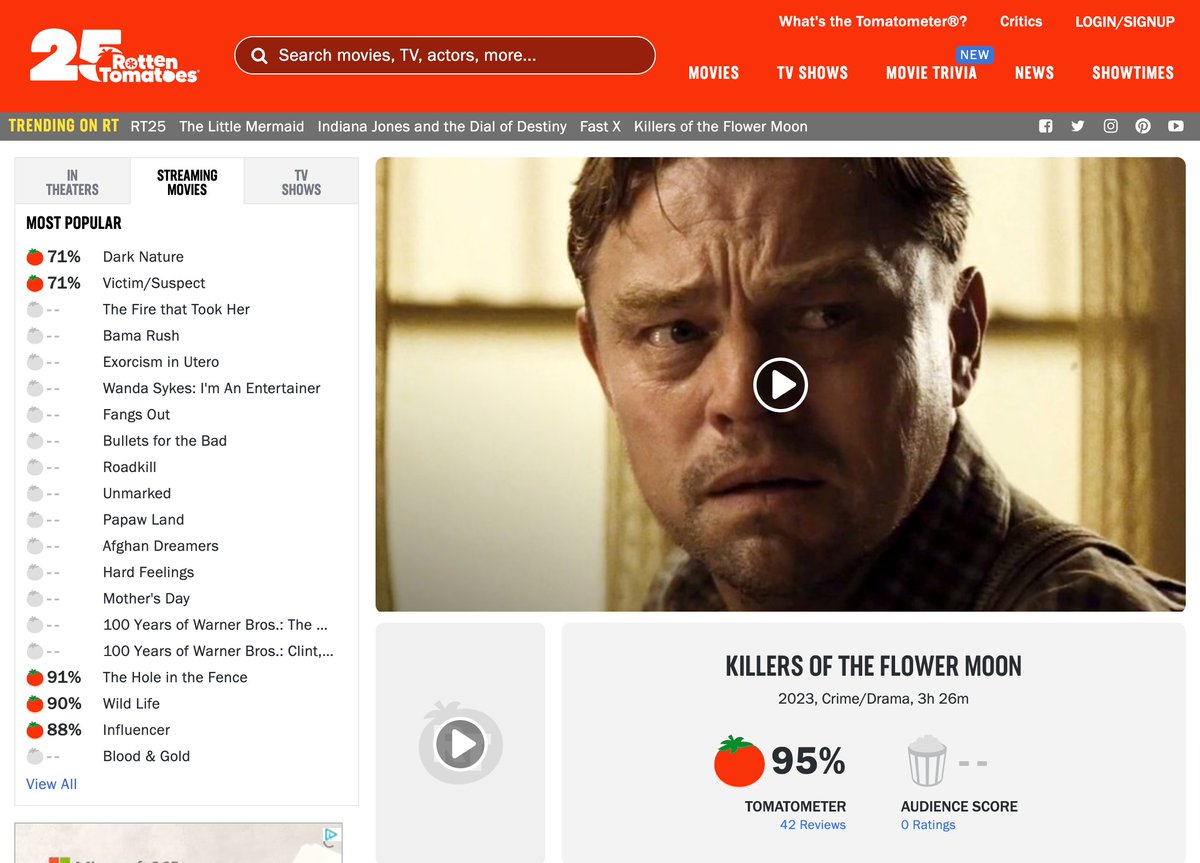Click the search magnifier icon
The image size is (1200, 863).
259,56
